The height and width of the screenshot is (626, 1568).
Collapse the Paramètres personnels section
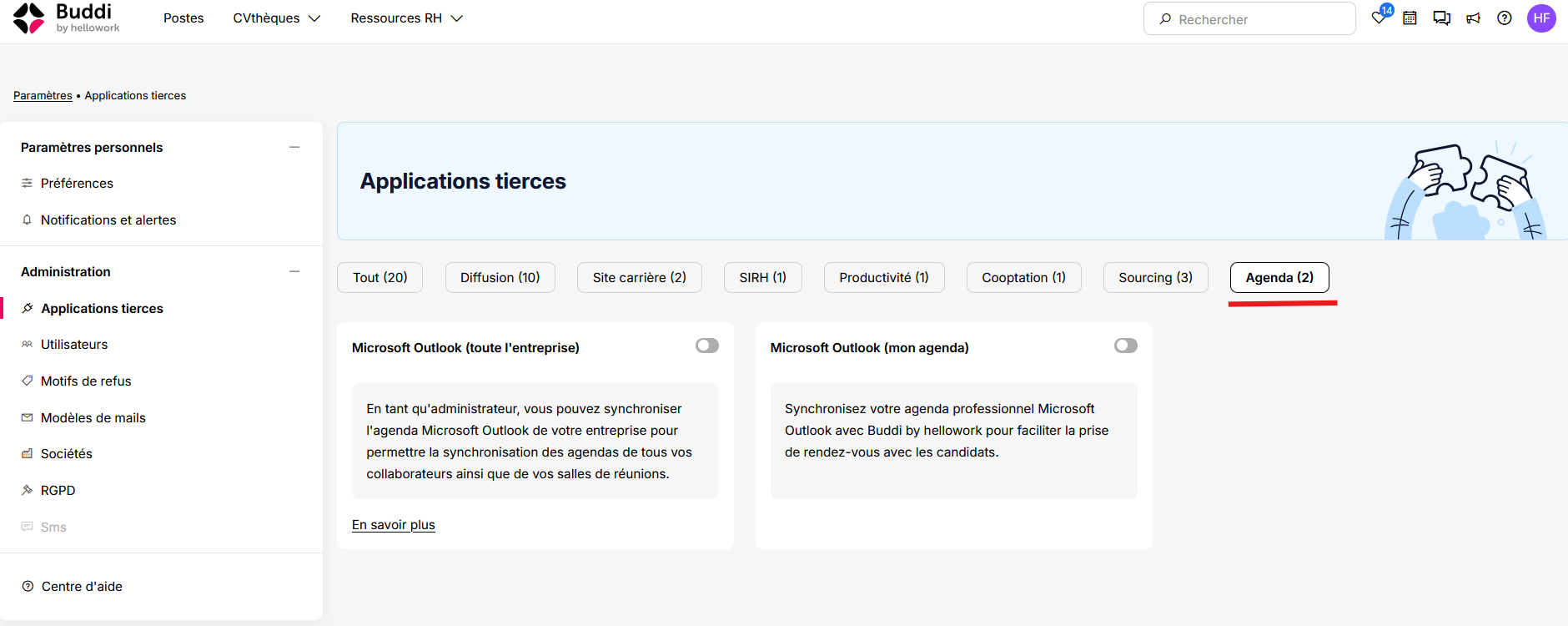tap(294, 147)
